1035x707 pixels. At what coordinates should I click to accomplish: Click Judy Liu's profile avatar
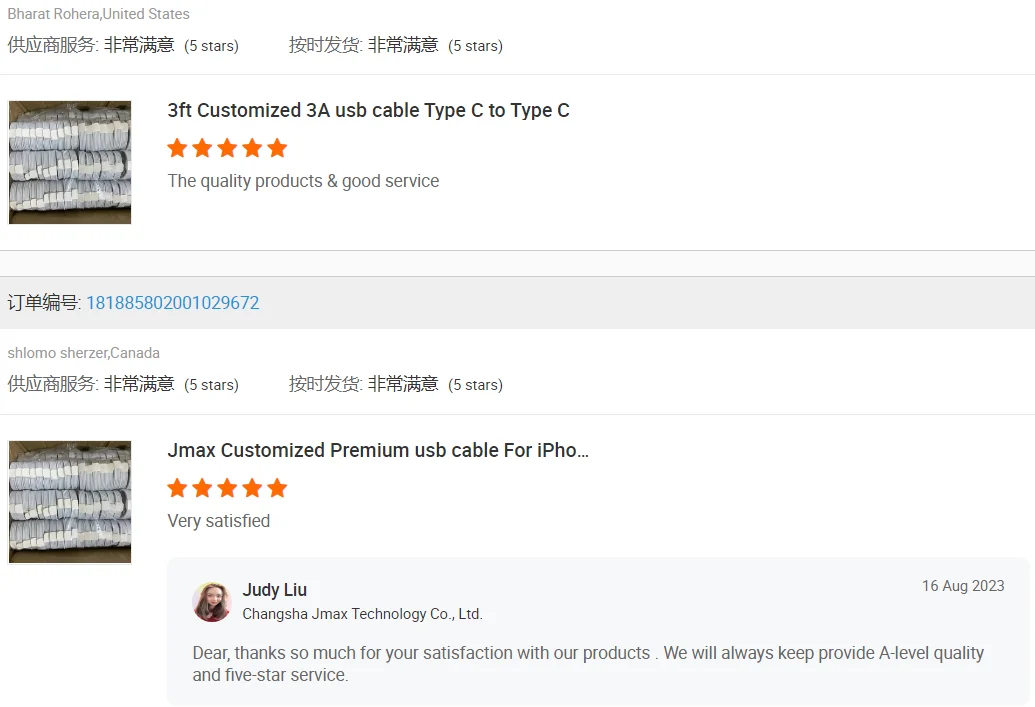(212, 602)
